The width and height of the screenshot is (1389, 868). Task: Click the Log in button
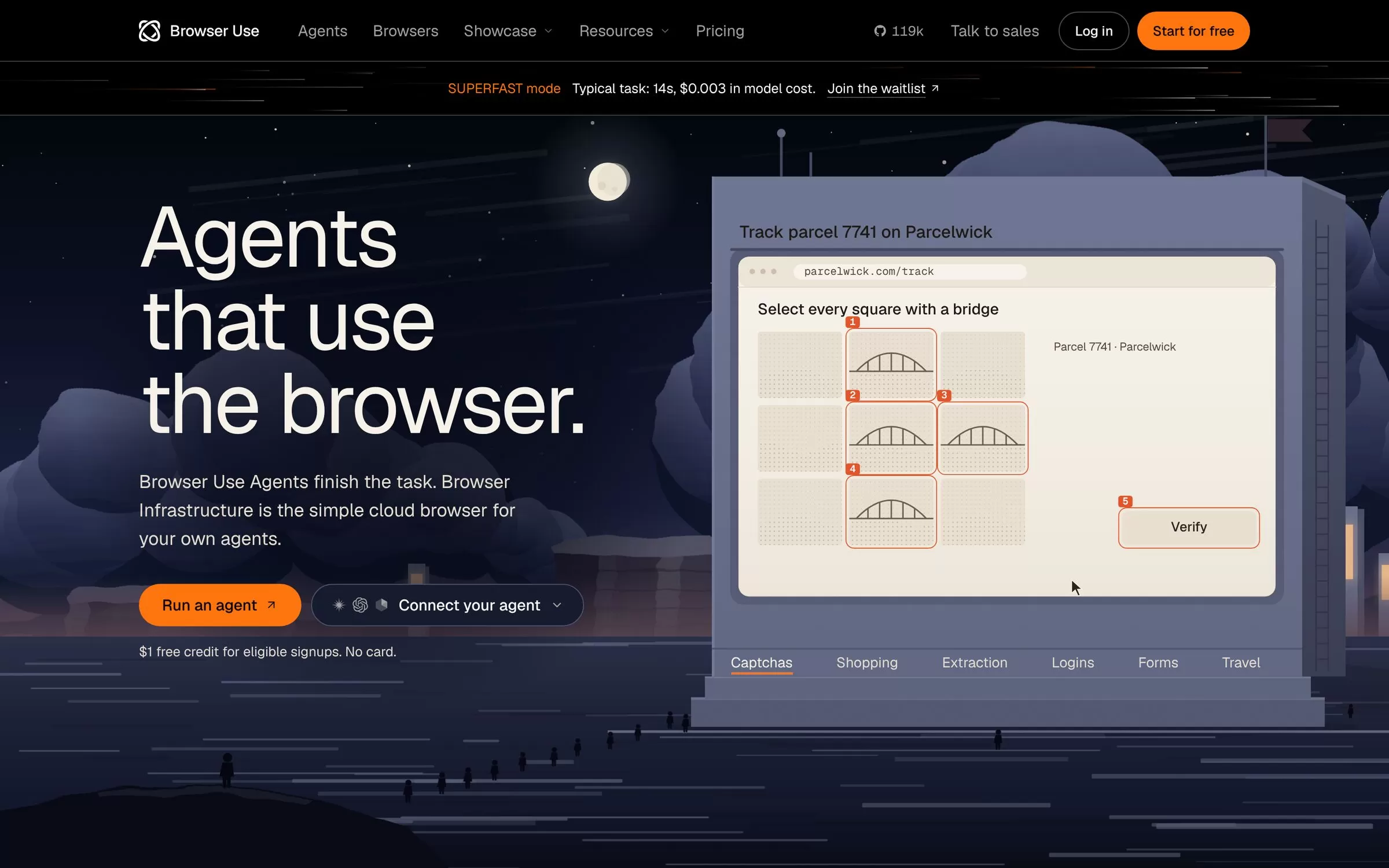click(1093, 31)
